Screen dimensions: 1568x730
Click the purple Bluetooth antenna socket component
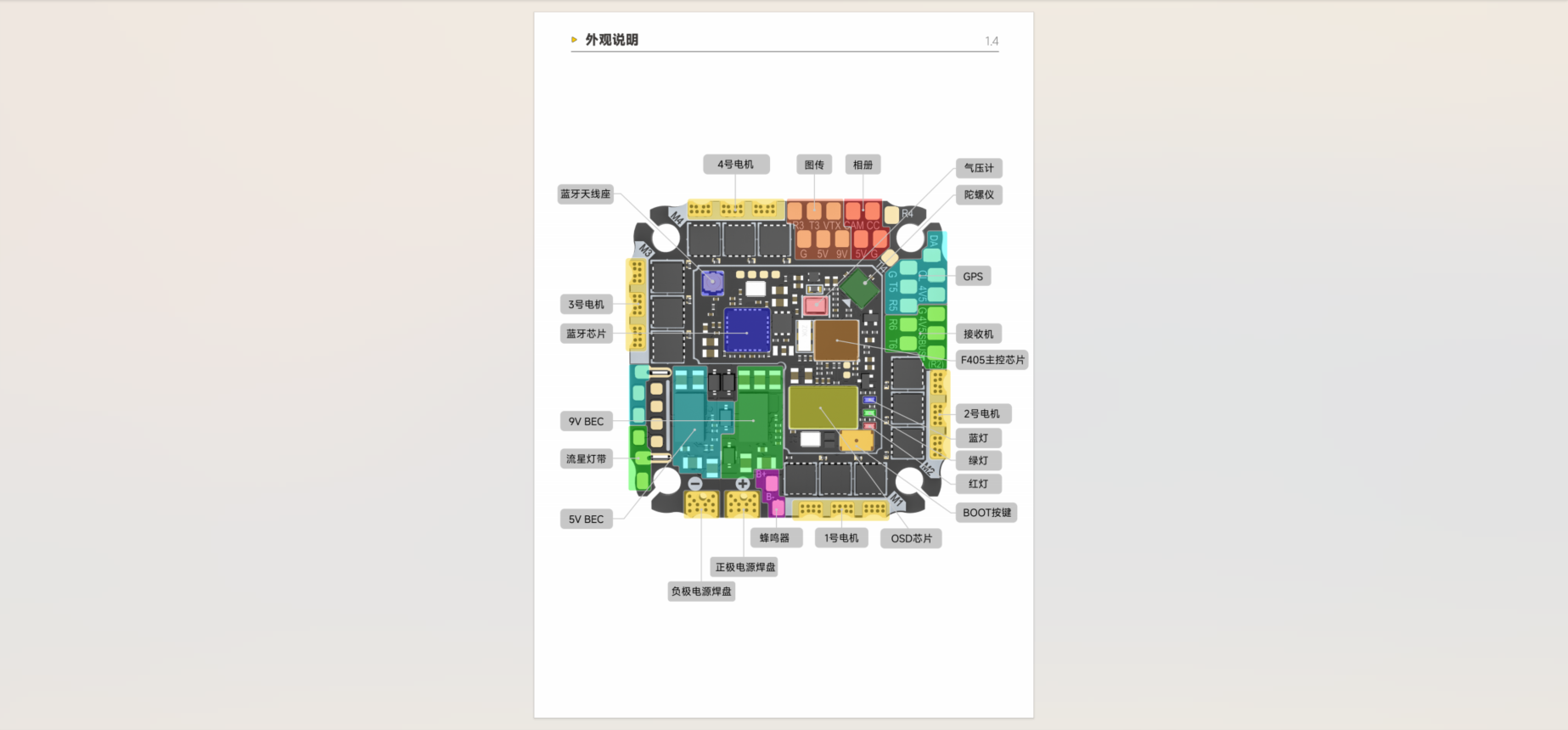point(712,283)
